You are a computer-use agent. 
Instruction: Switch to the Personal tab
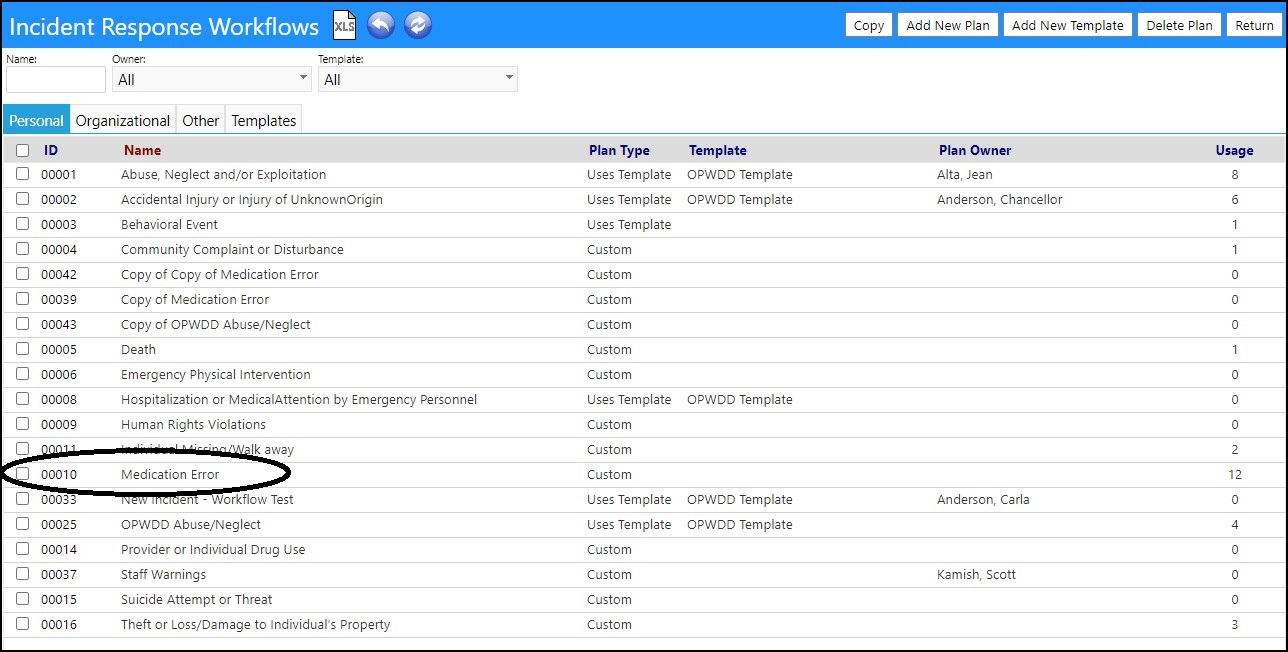(x=36, y=120)
